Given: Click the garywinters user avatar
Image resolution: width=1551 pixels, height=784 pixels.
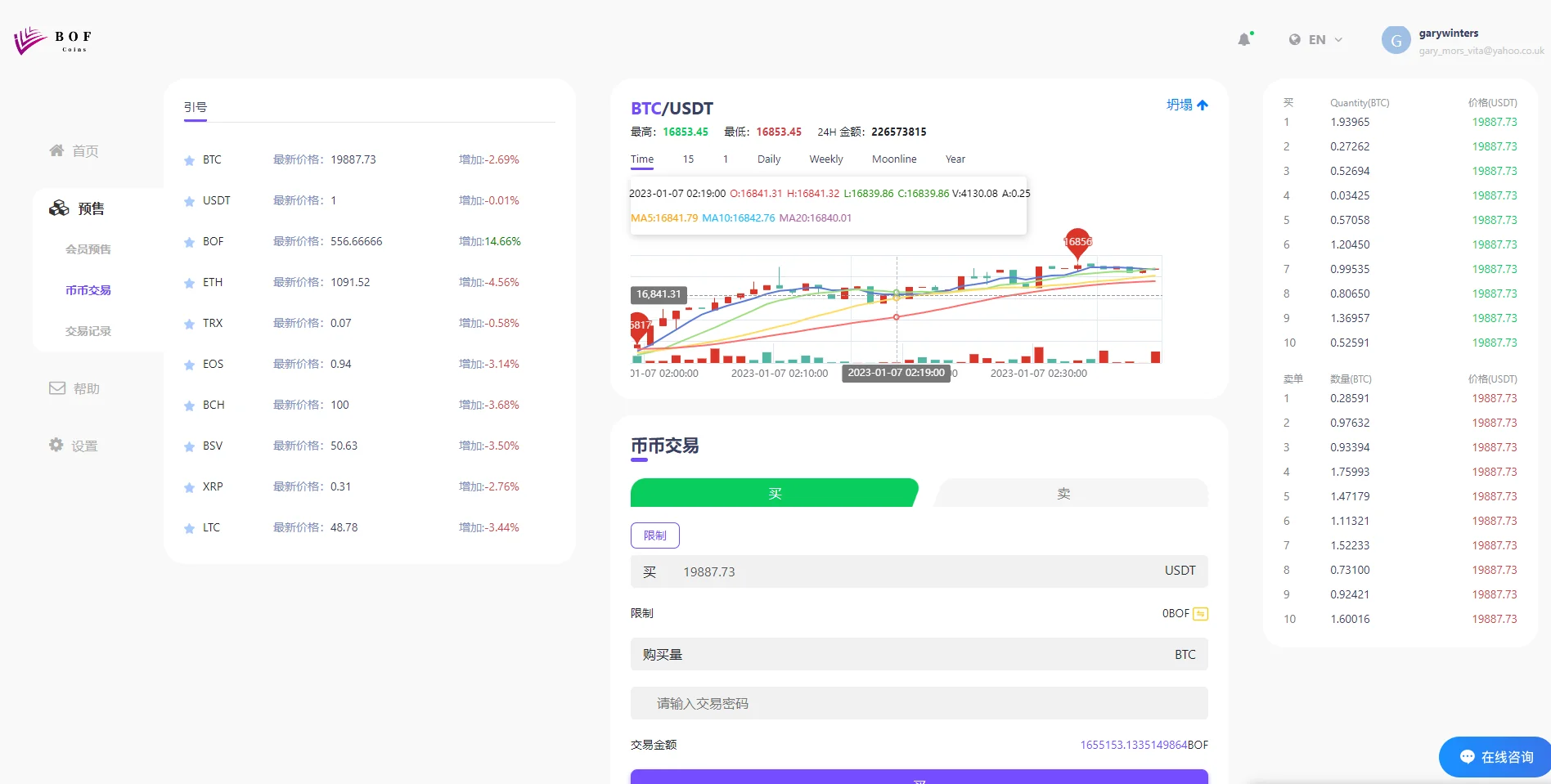Looking at the screenshot, I should (x=1396, y=40).
